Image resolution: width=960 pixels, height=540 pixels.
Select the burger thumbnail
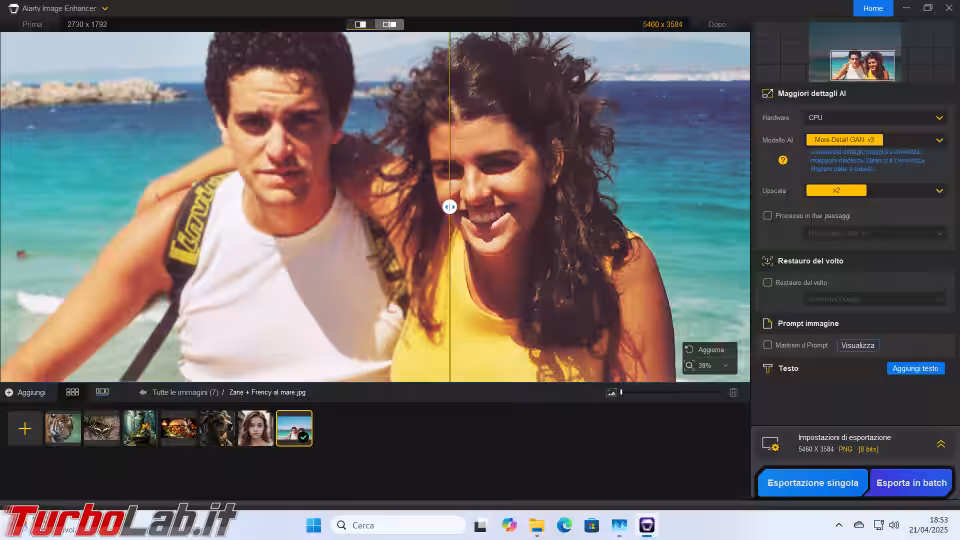(179, 428)
